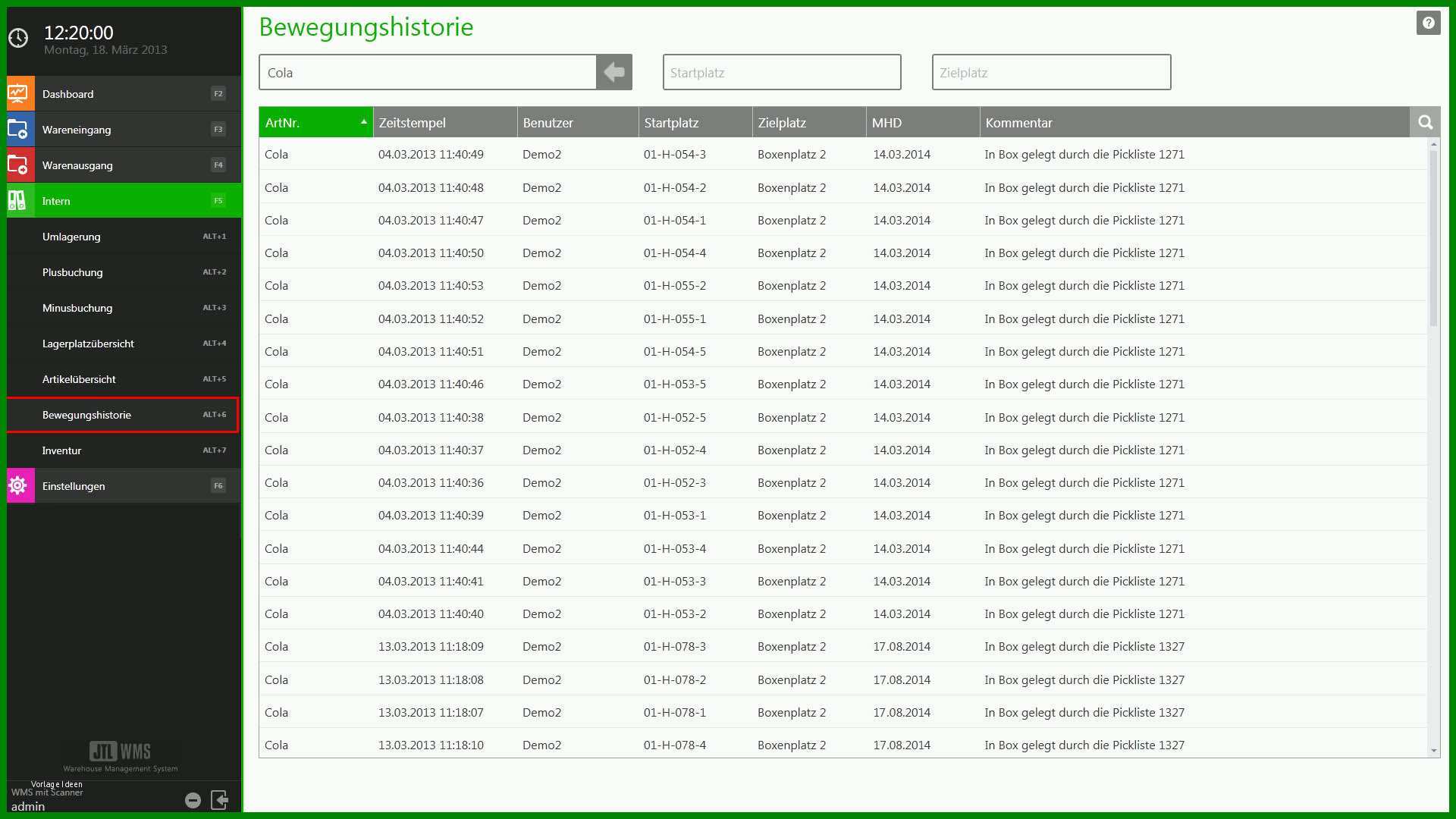Select Bewegungshistorie submenu item
Screen dimensions: 1456x819
(x=123, y=415)
